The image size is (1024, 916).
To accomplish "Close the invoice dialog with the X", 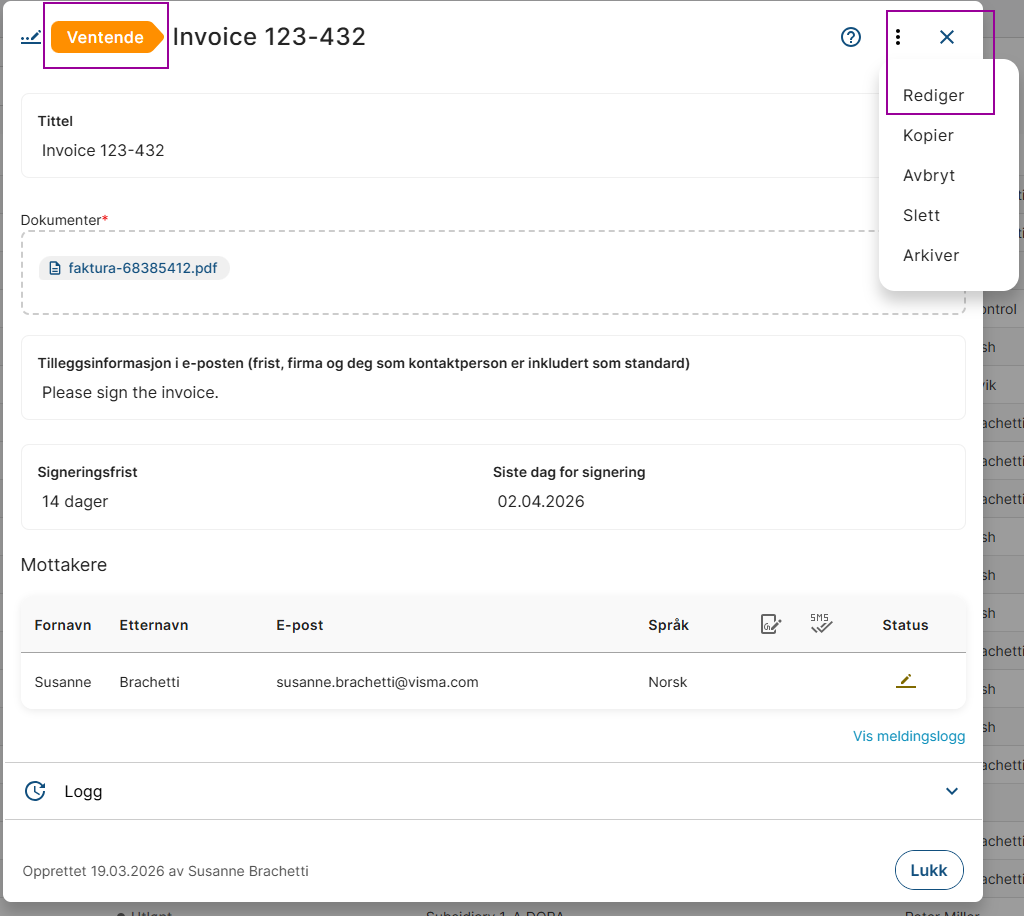I will click(x=947, y=37).
